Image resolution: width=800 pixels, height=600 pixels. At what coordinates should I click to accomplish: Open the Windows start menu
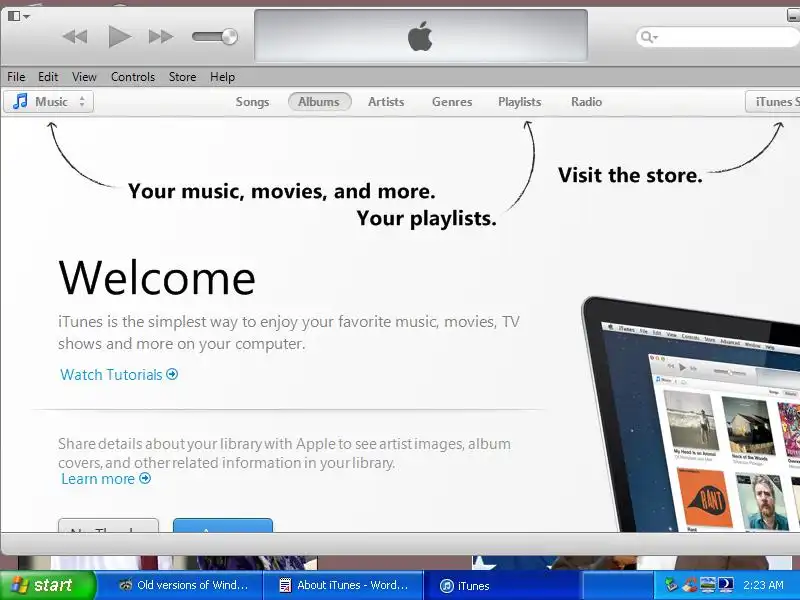[48, 585]
